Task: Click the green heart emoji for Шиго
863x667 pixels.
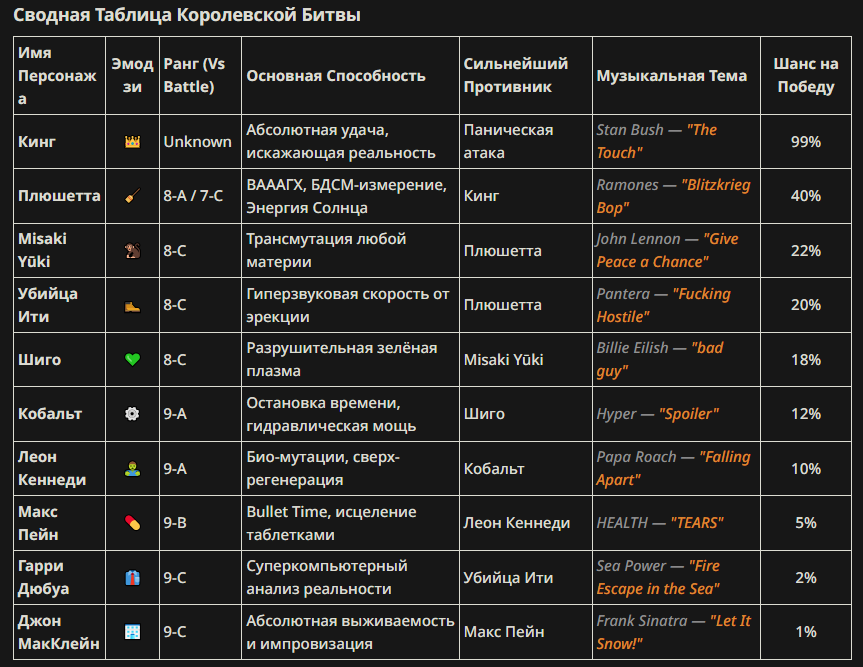Action: click(132, 360)
